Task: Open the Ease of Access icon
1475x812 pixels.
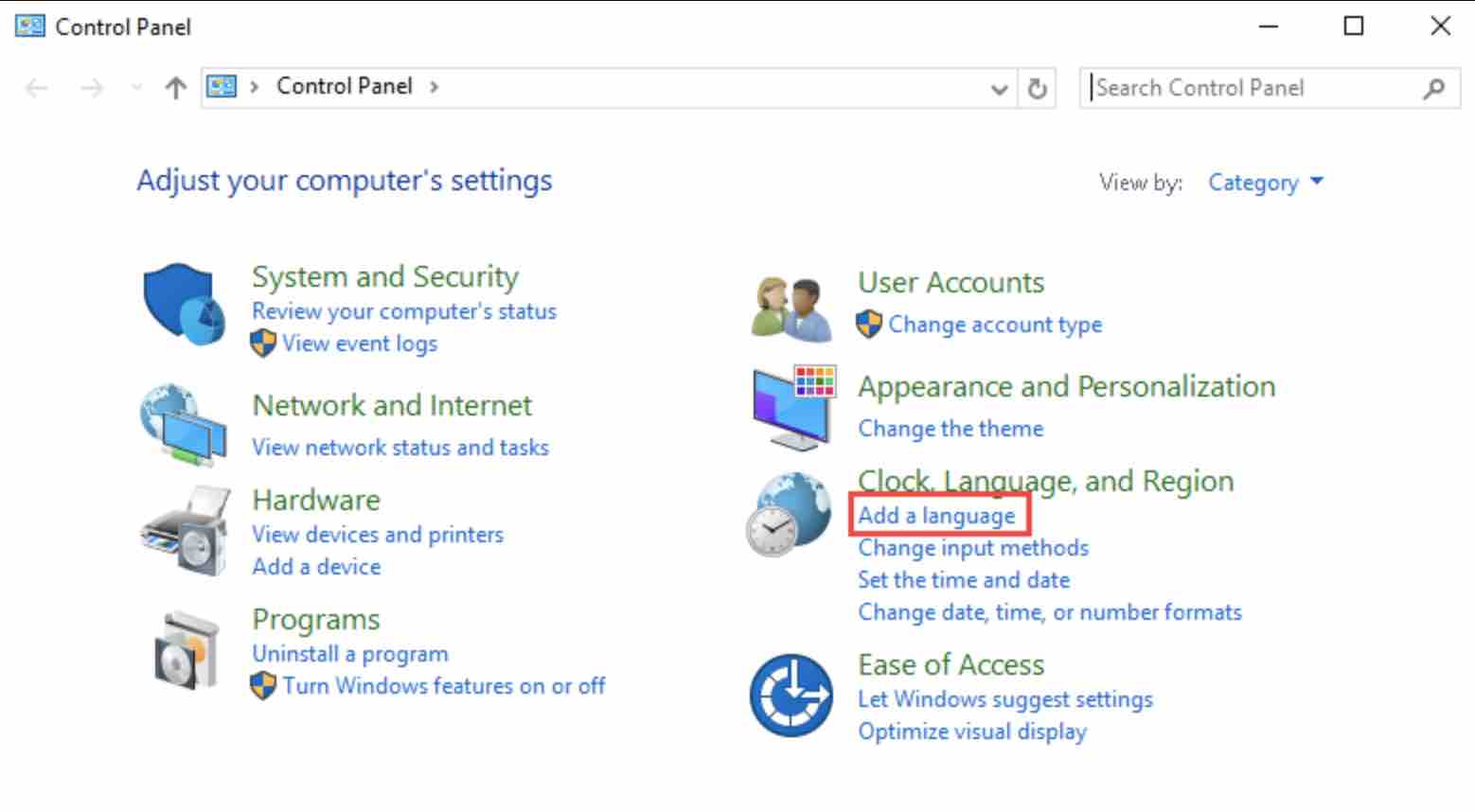Action: pyautogui.click(x=791, y=697)
